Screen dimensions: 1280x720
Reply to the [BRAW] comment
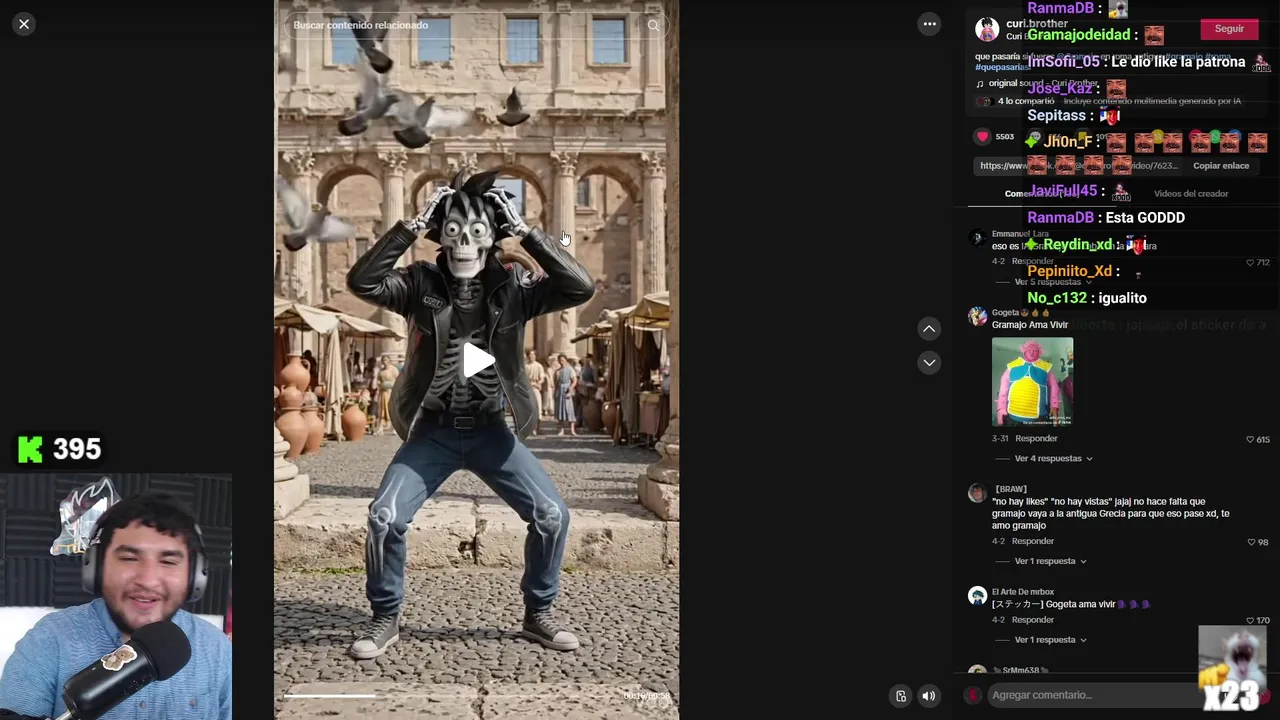[x=1033, y=542]
